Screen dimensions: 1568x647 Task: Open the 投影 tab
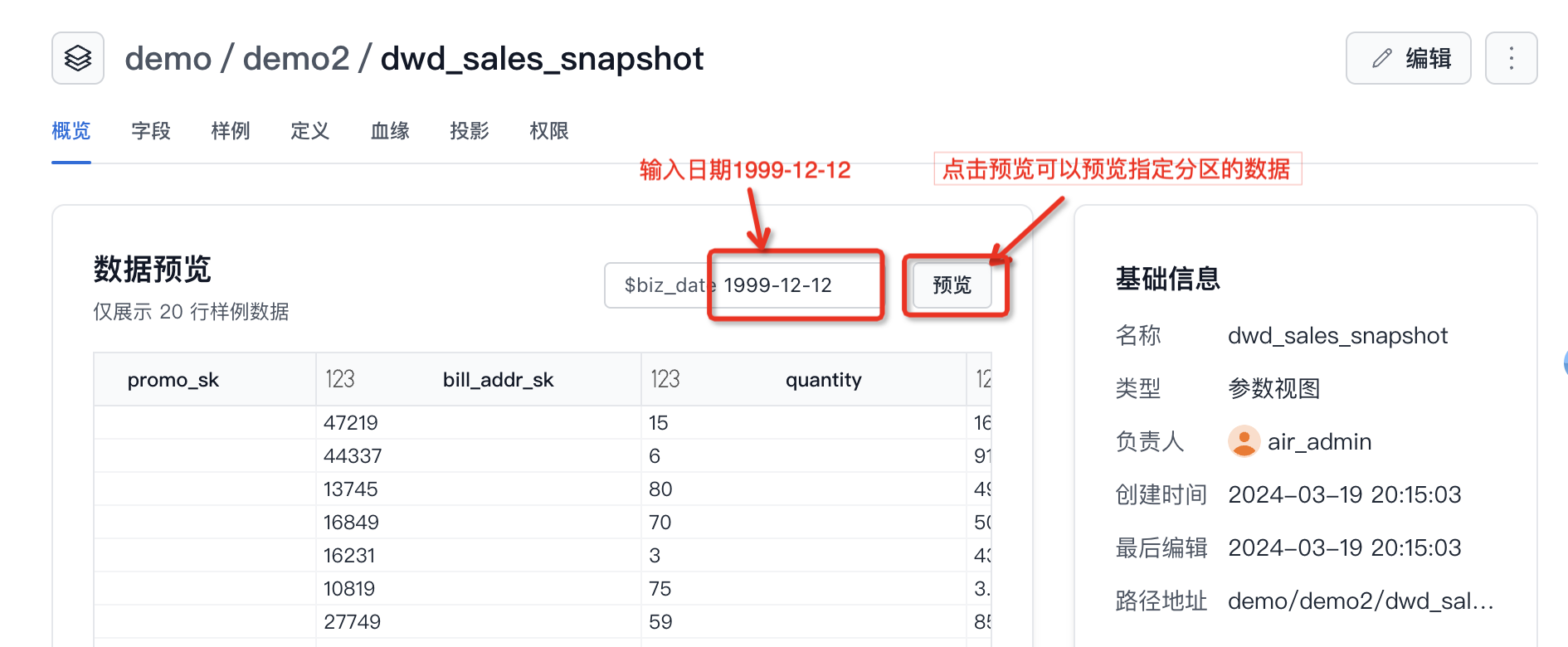(470, 131)
